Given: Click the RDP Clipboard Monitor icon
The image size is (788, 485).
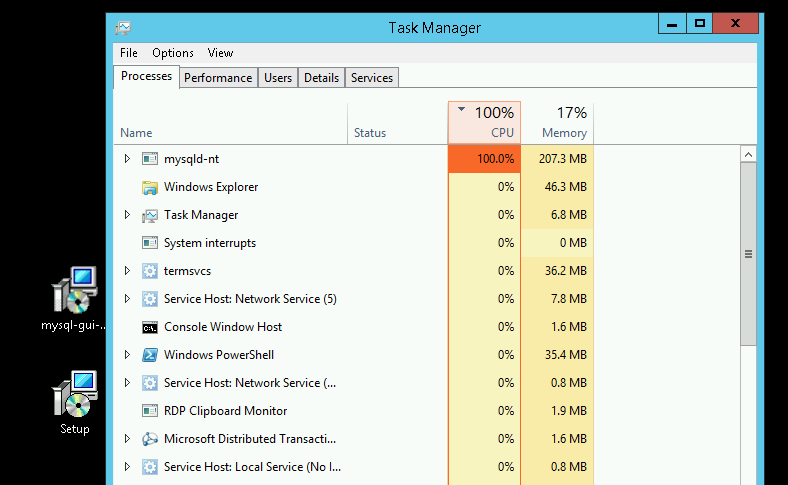Looking at the screenshot, I should (x=150, y=411).
